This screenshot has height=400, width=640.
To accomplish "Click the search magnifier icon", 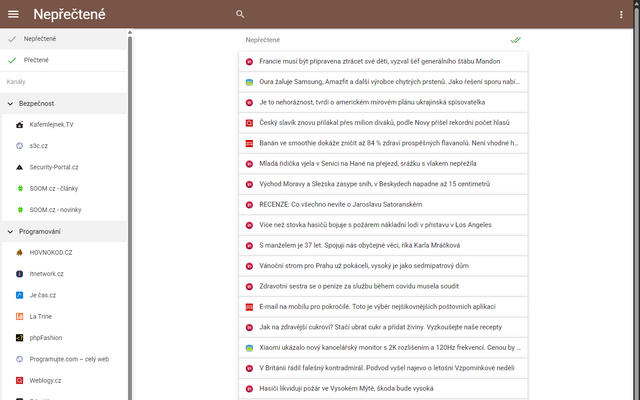I will point(240,14).
